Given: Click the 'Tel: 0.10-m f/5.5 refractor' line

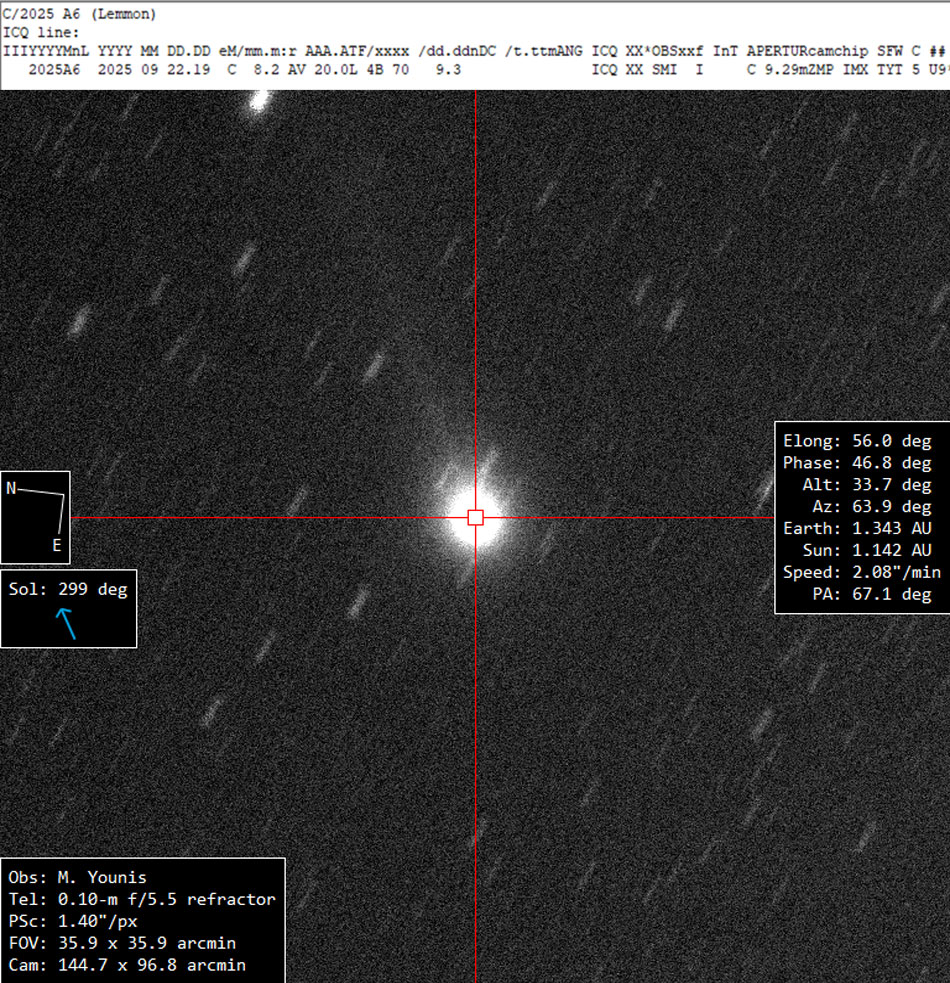Looking at the screenshot, I should [141, 899].
